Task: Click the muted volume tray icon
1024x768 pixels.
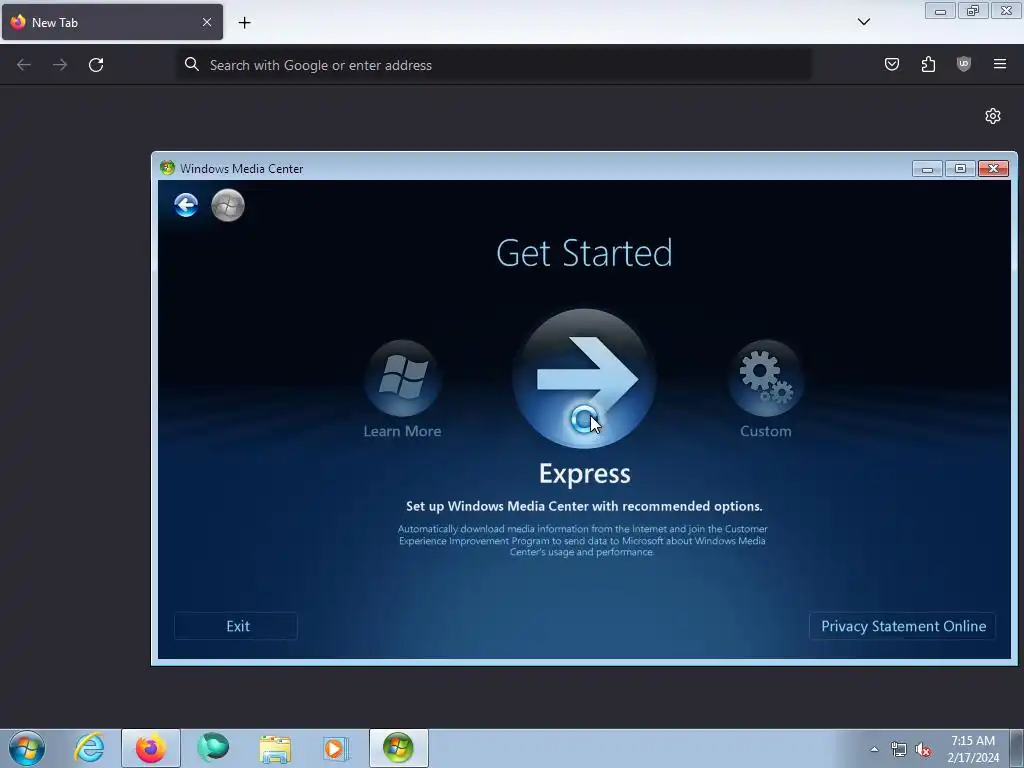Action: coord(923,749)
